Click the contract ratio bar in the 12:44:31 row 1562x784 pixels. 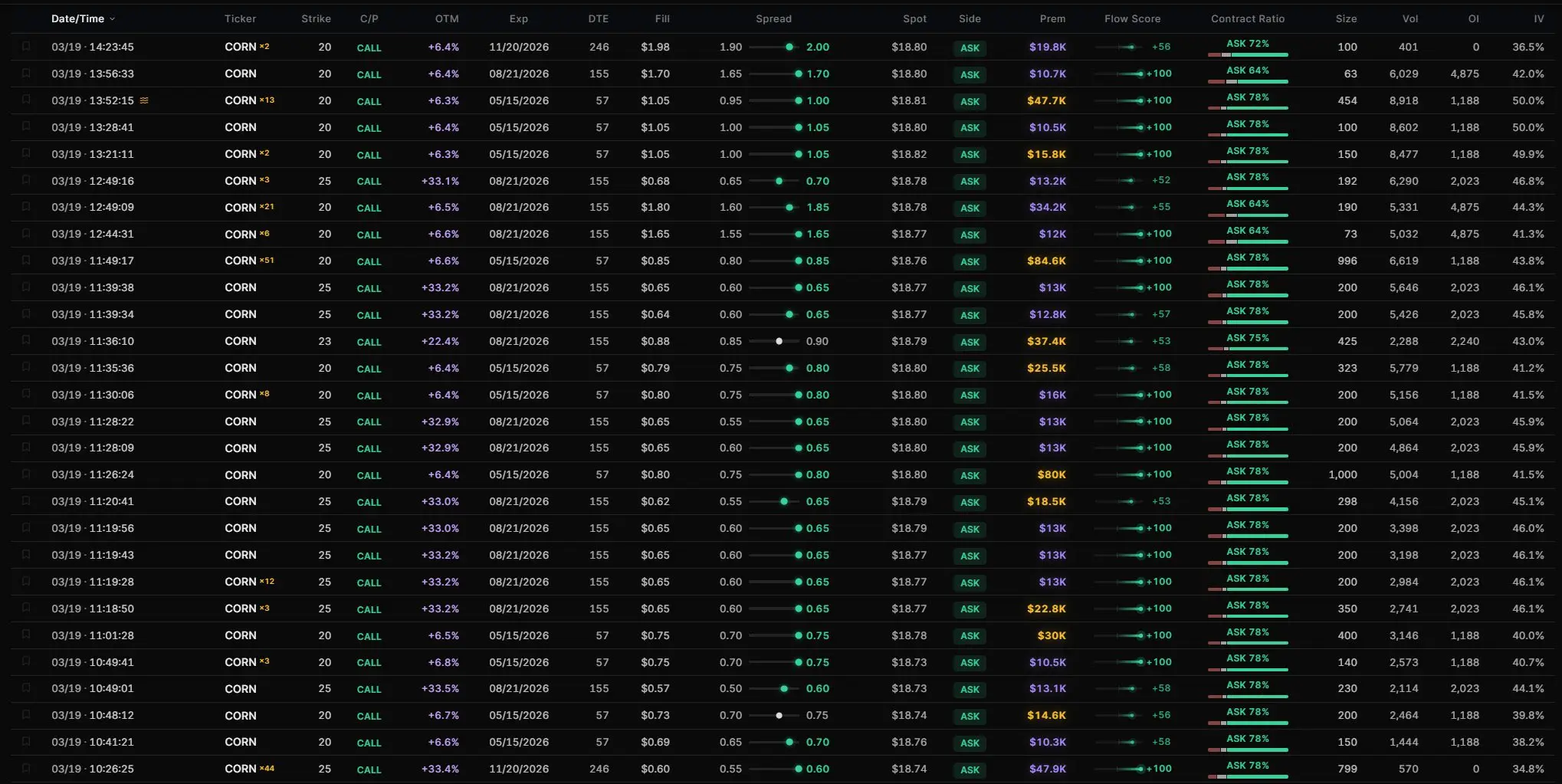point(1248,241)
